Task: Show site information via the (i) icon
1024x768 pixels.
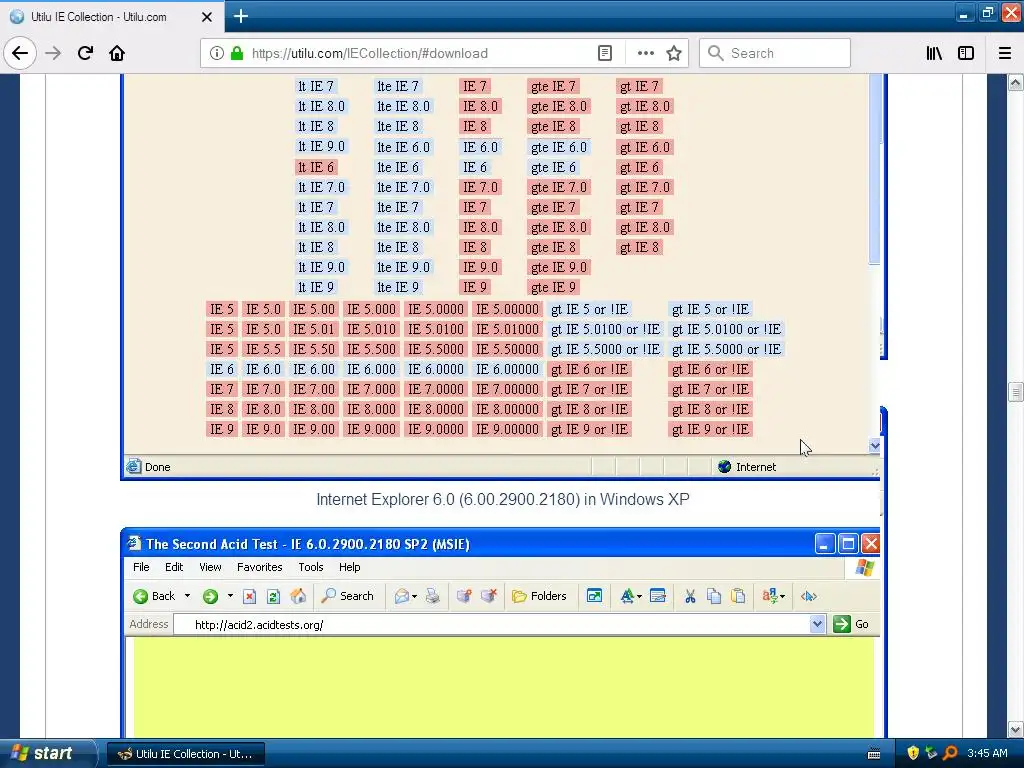Action: tap(216, 53)
